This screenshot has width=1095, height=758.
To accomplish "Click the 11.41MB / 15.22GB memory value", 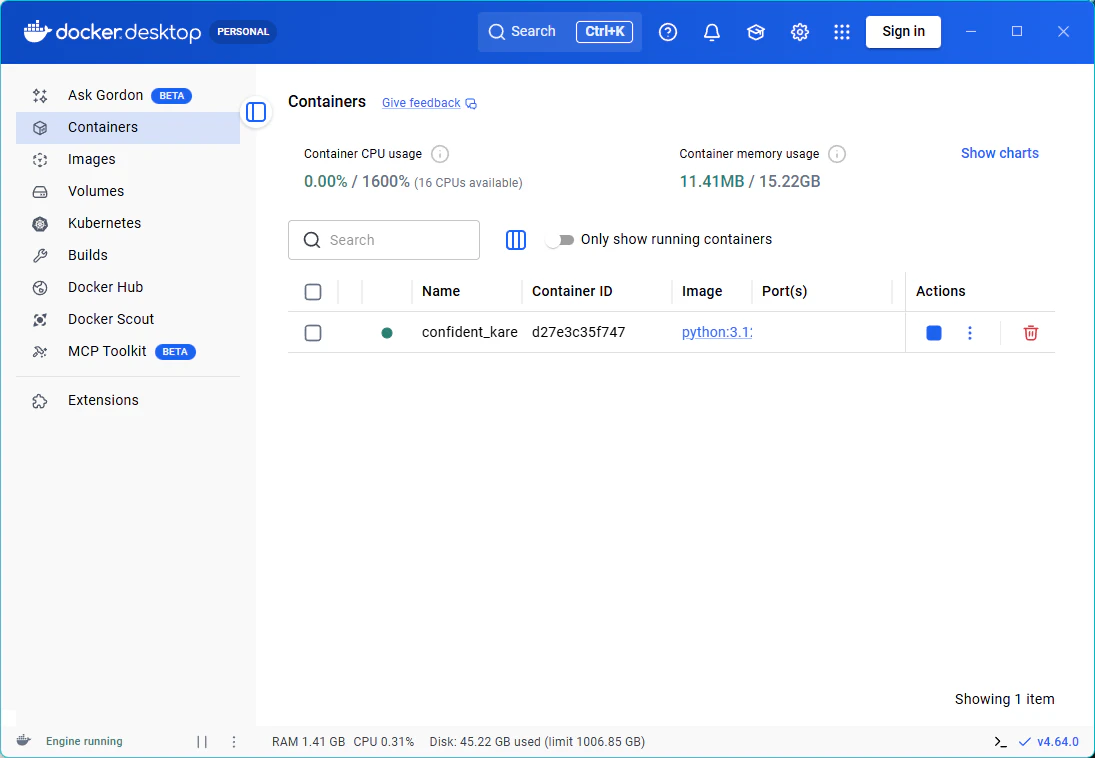I will click(749, 182).
